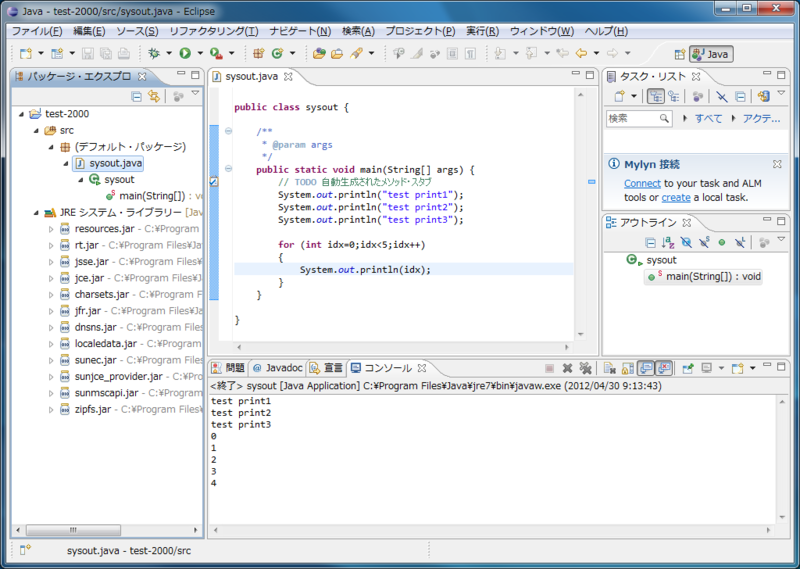Collapse the src folder node
Image resolution: width=800 pixels, height=569 pixels.
pyautogui.click(x=36, y=131)
